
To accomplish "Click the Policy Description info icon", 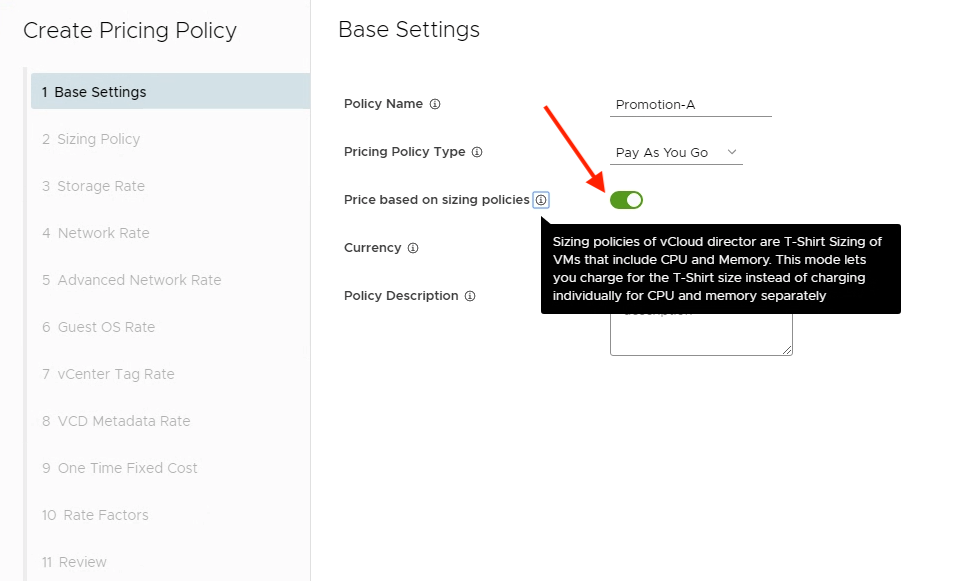I will point(470,296).
